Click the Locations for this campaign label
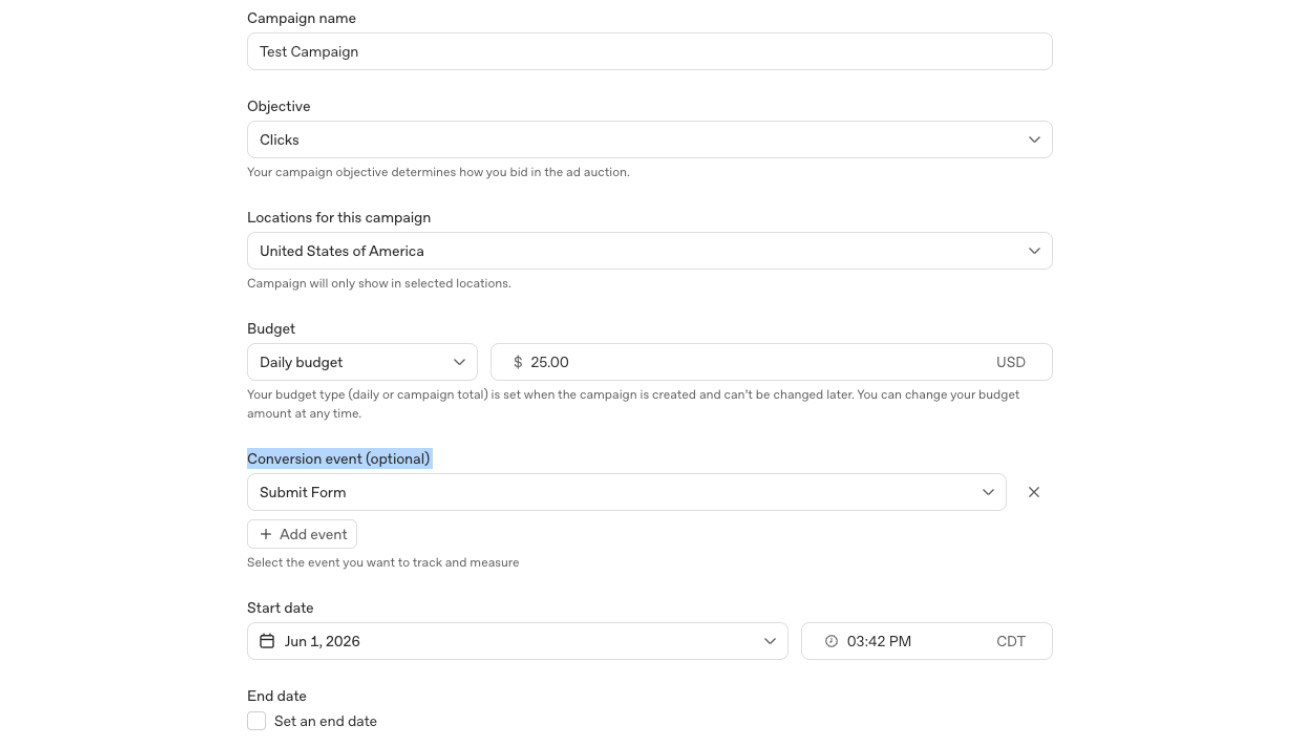The height and width of the screenshot is (740, 1300). click(x=339, y=217)
